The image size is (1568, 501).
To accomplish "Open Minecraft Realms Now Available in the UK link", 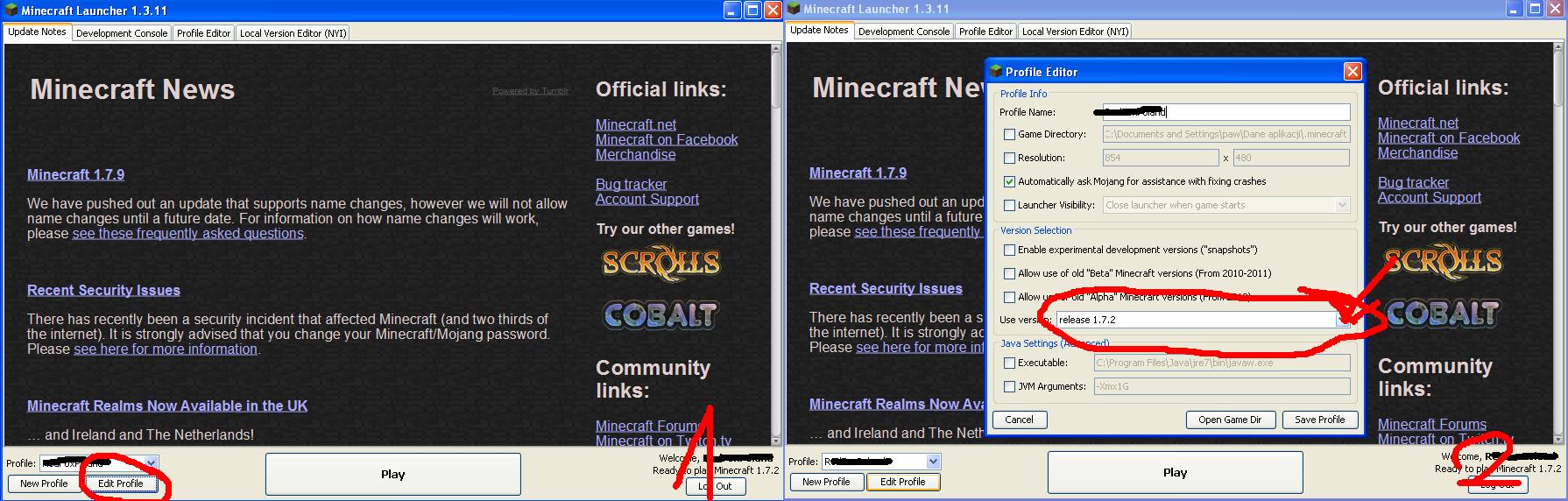I will [167, 406].
